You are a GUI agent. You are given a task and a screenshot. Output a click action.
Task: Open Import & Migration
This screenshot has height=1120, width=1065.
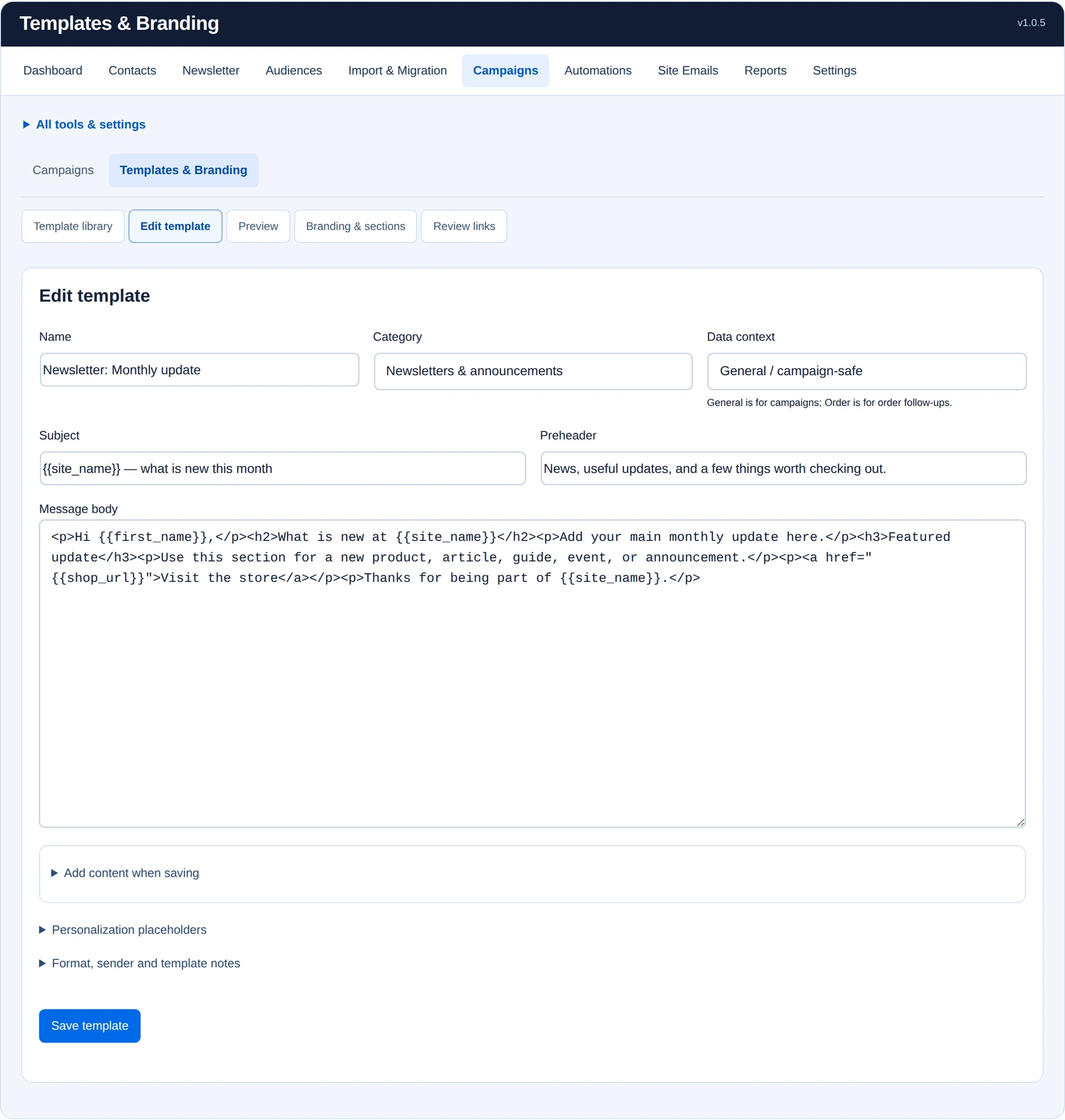397,71
